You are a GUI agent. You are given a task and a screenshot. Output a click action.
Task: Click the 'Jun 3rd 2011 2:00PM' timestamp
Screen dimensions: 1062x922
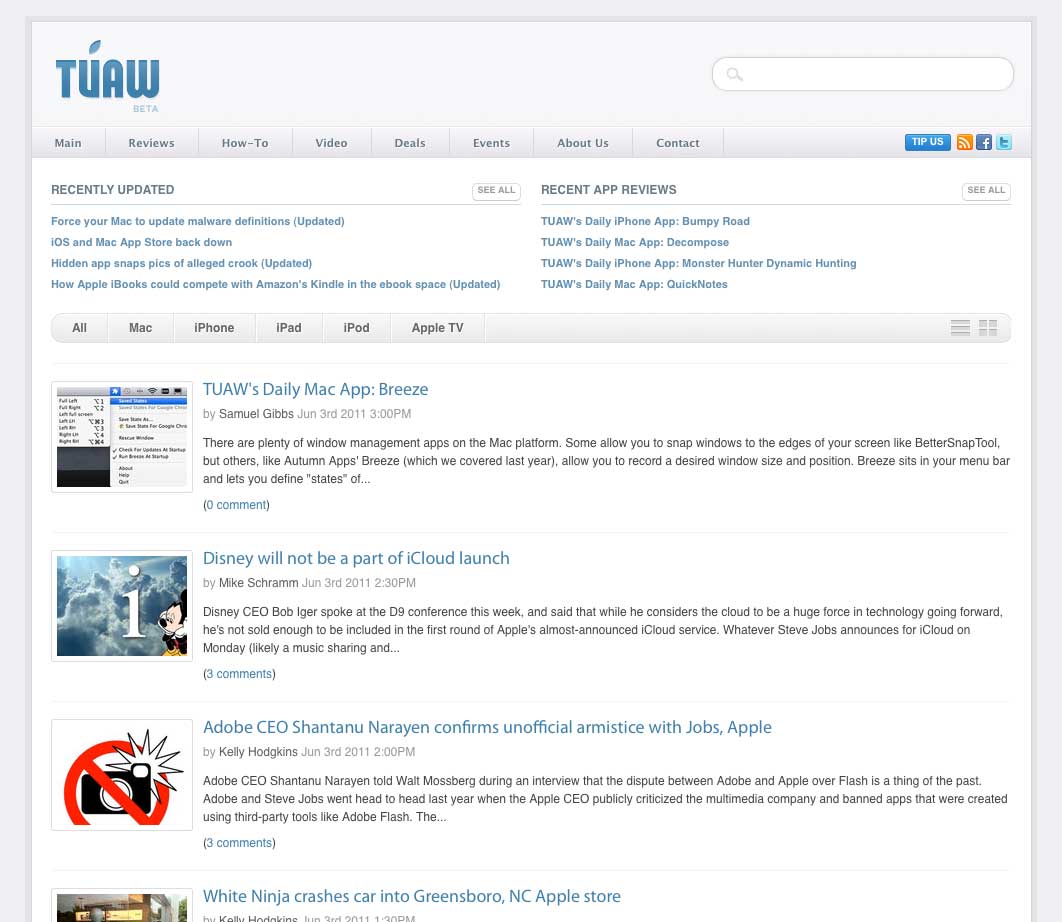[x=358, y=752]
